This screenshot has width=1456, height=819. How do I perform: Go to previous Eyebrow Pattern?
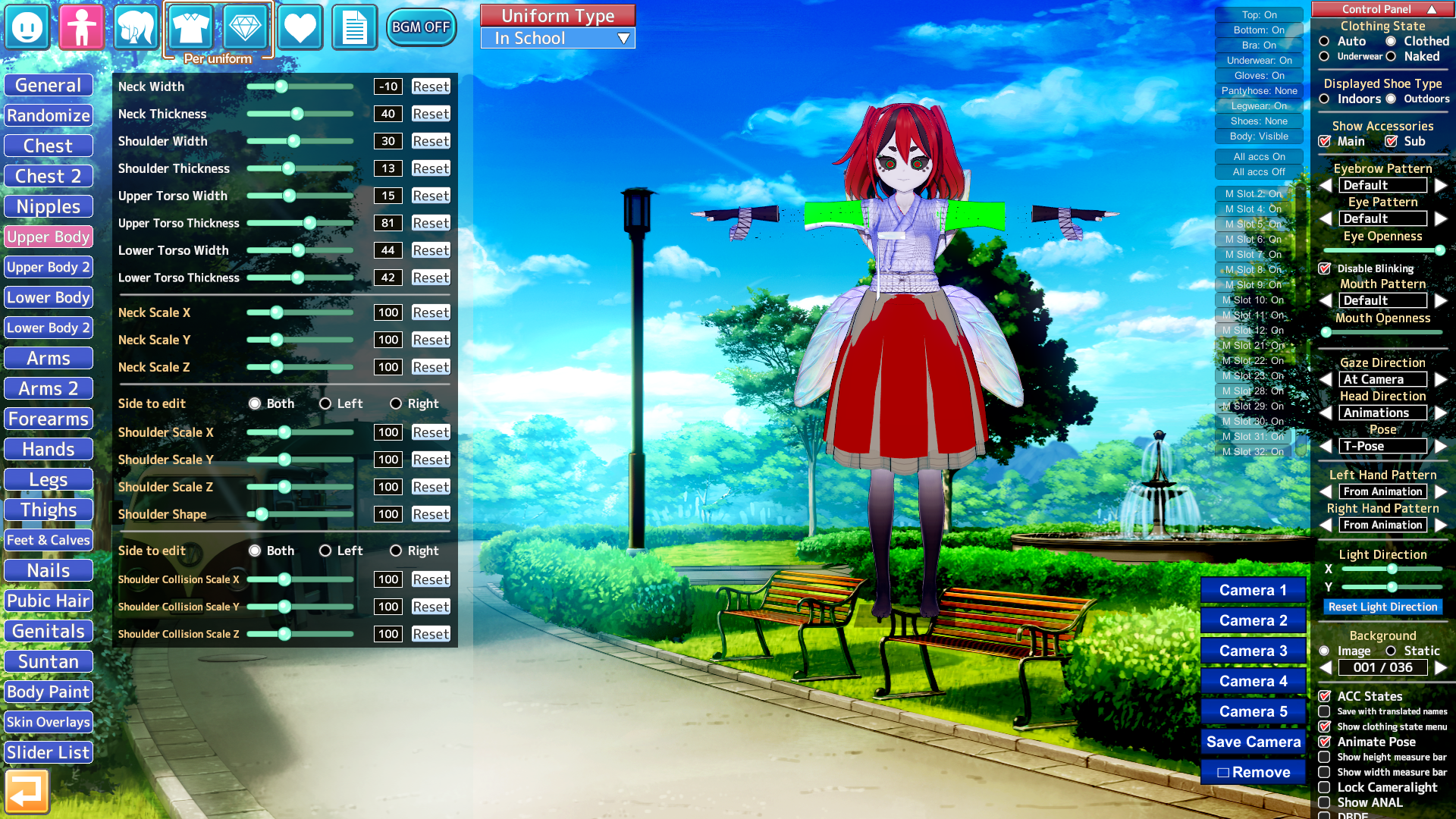coord(1326,185)
